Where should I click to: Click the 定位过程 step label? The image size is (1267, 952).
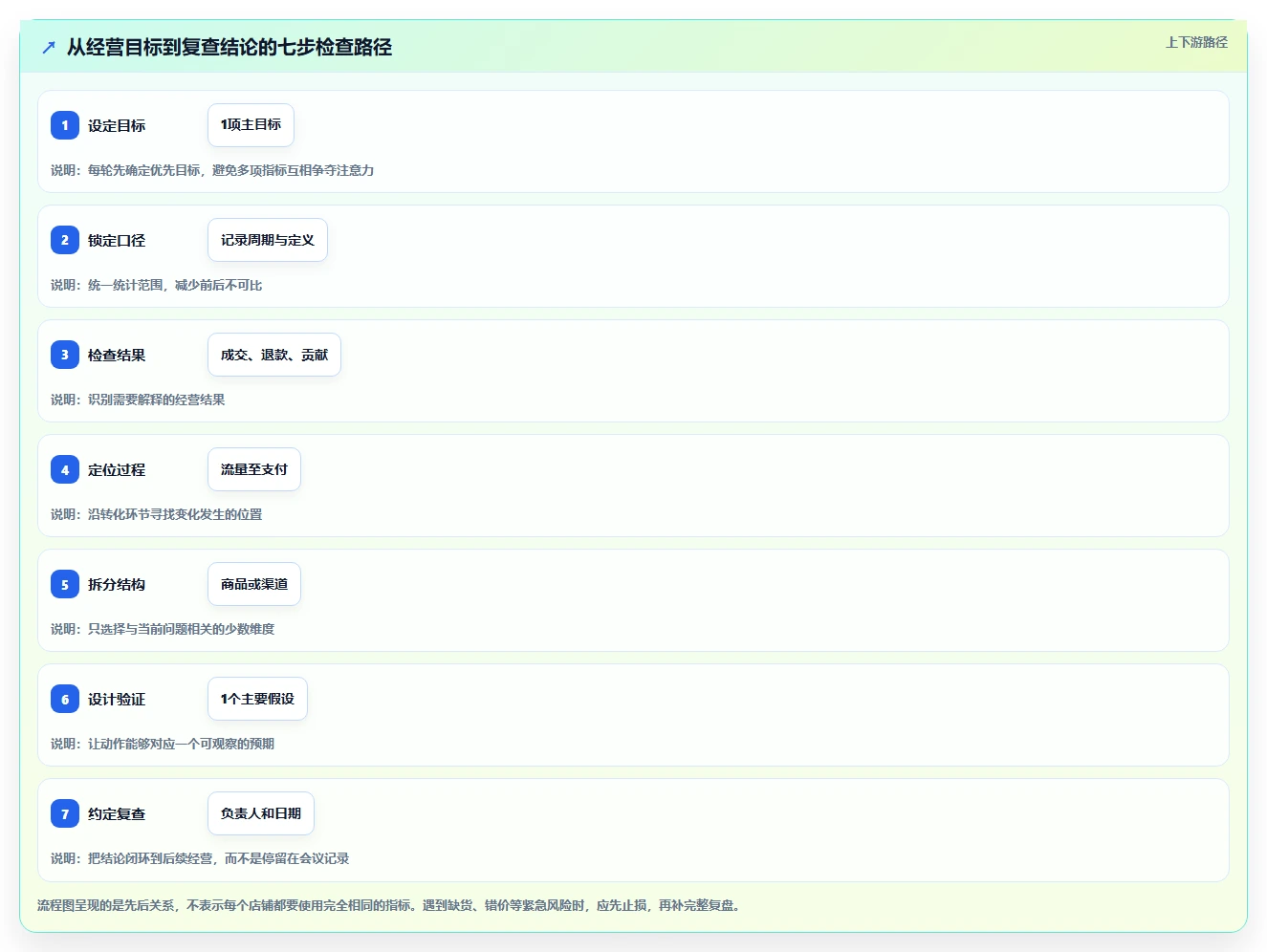[x=117, y=469]
